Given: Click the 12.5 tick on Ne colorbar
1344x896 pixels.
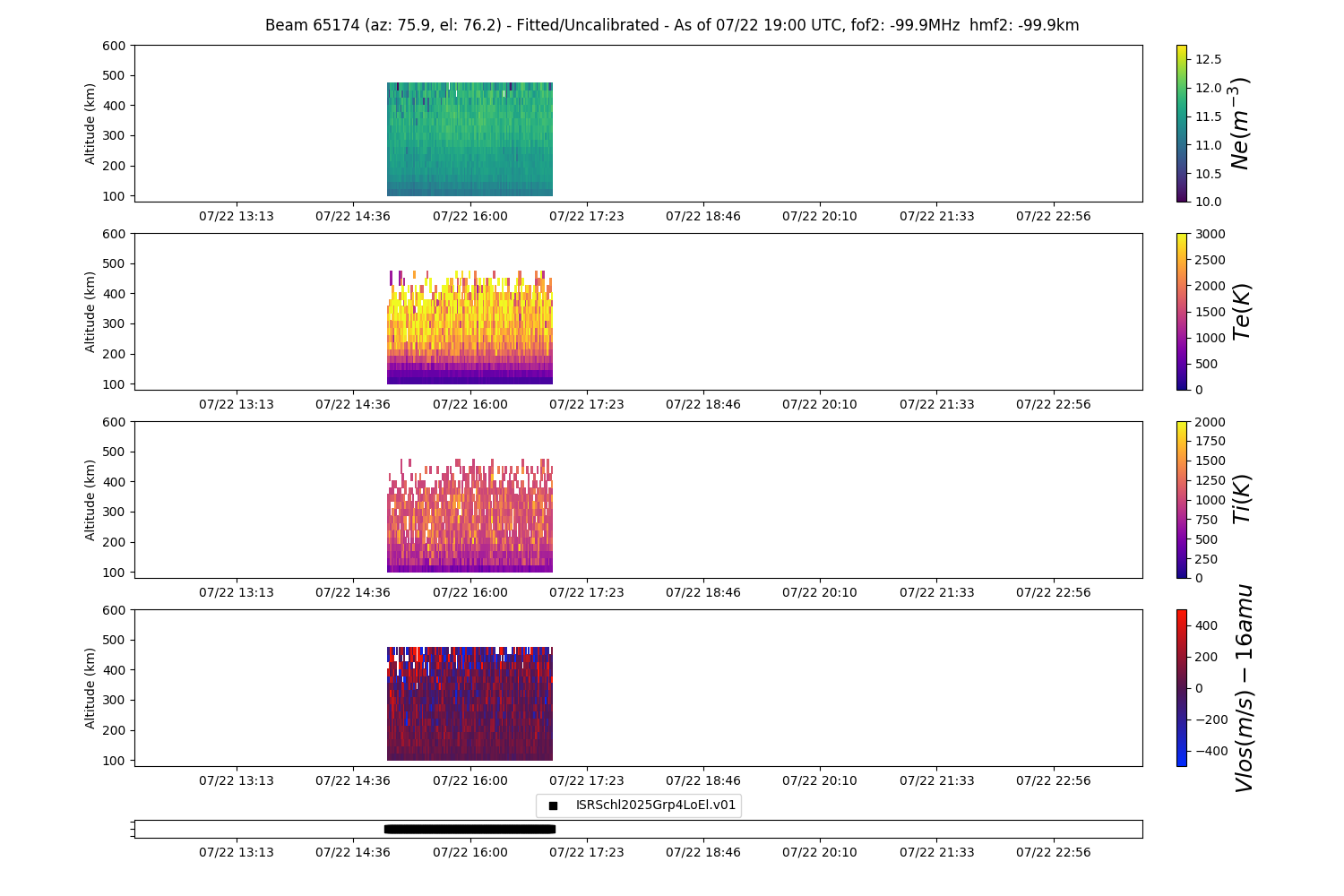Looking at the screenshot, I should point(1208,59).
